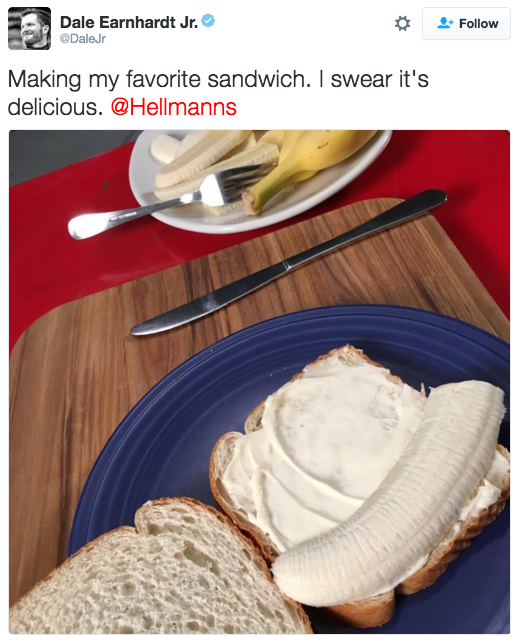Screen dimensions: 517x640
Task: Open the @DaleJr handle link
Action: click(x=83, y=39)
